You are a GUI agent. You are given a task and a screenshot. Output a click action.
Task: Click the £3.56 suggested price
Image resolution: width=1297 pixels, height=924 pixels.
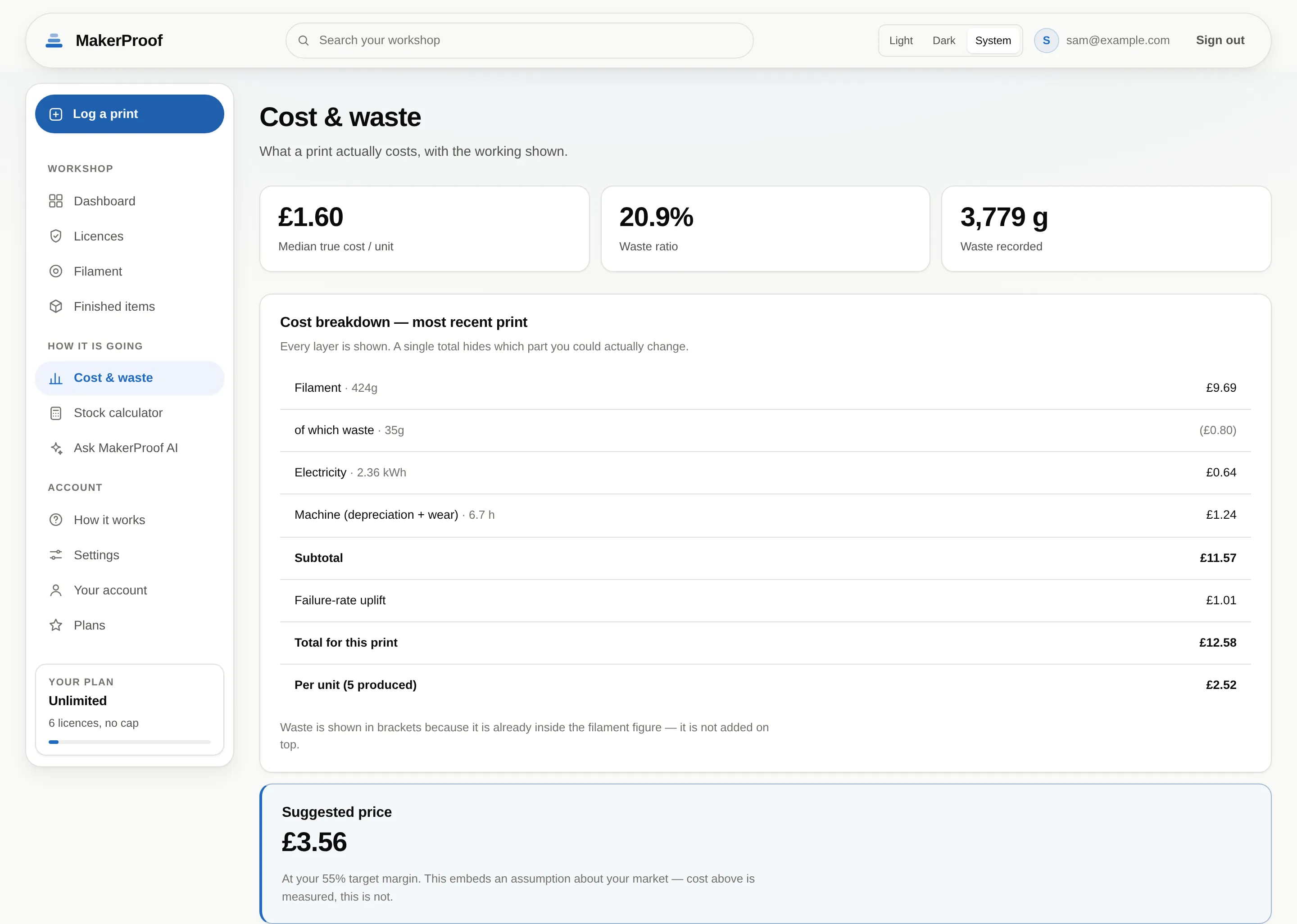314,842
